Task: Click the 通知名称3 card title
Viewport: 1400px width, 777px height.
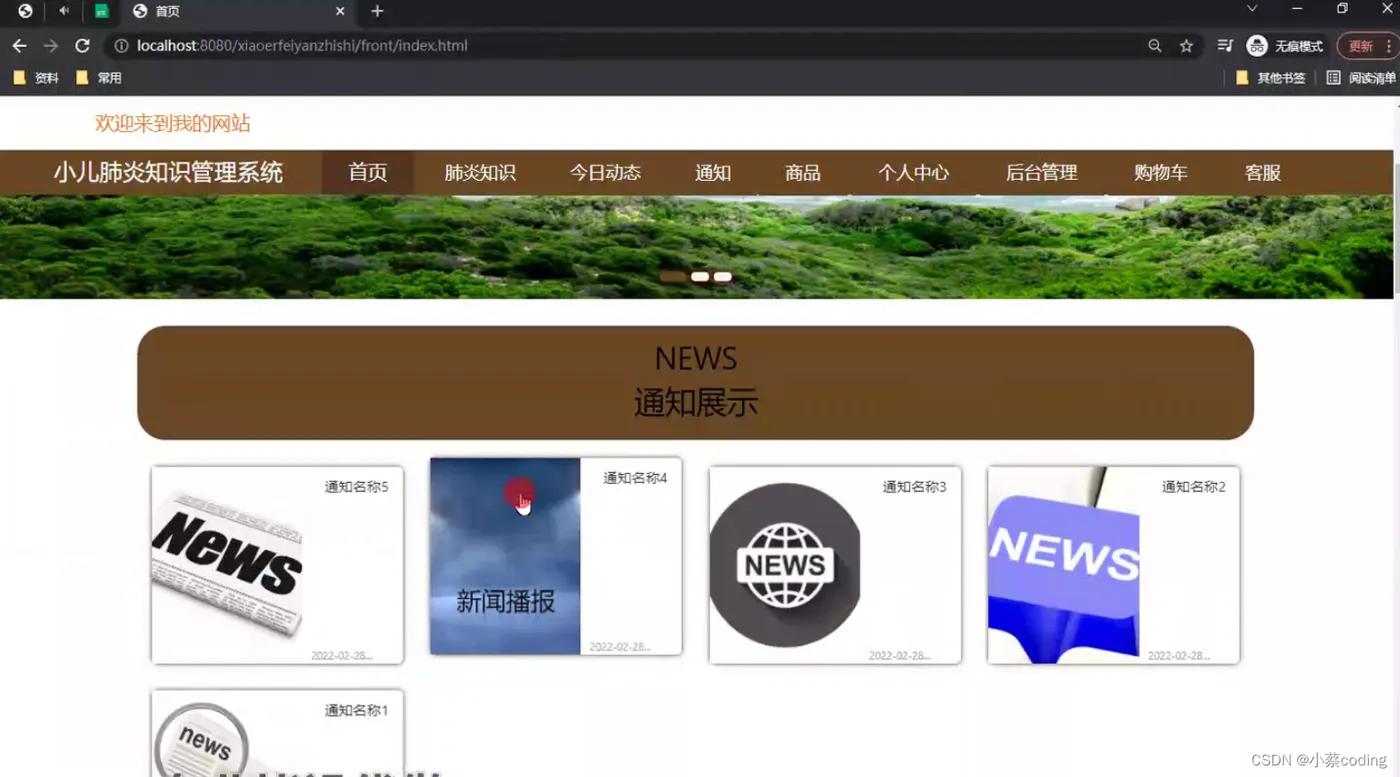Action: pos(914,487)
